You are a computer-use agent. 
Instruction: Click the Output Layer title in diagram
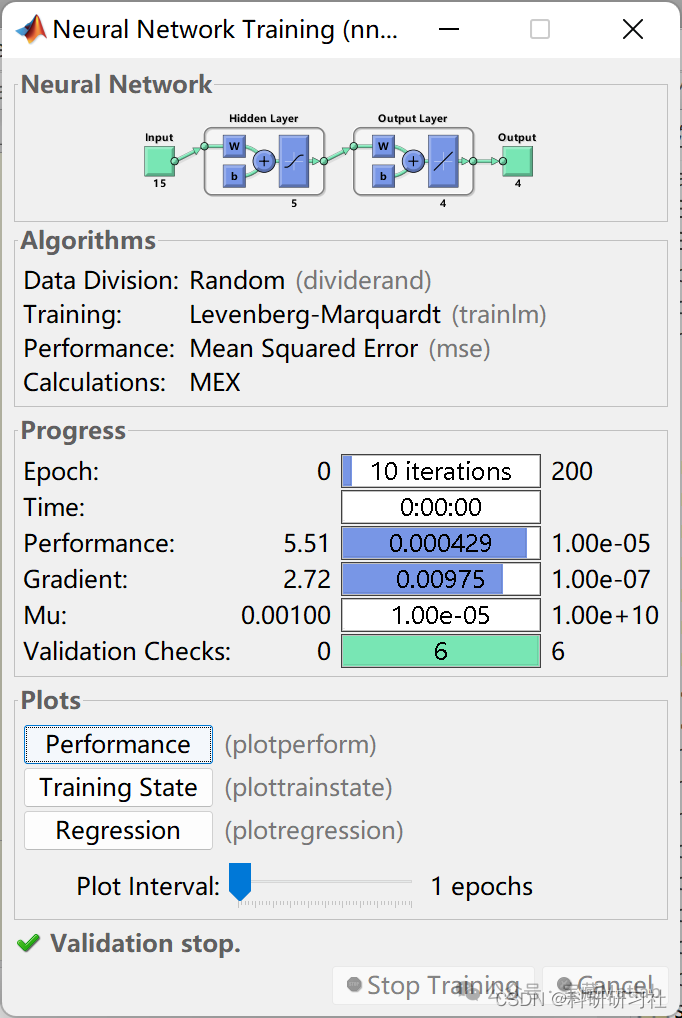point(412,118)
